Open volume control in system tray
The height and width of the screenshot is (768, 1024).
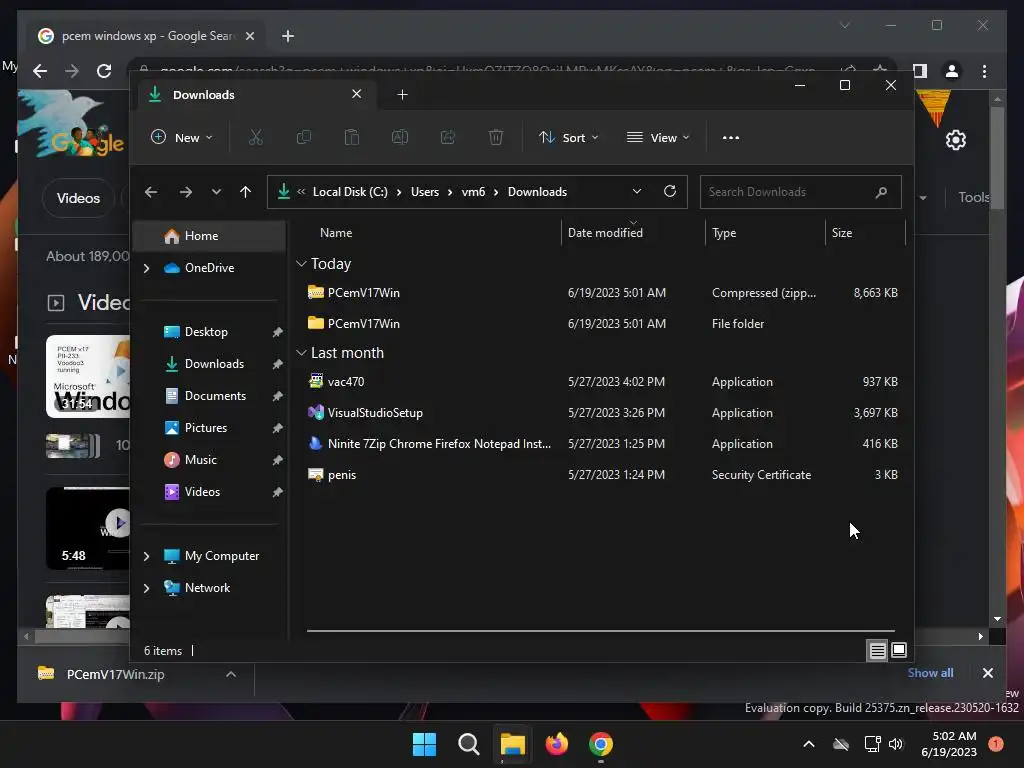[x=896, y=744]
